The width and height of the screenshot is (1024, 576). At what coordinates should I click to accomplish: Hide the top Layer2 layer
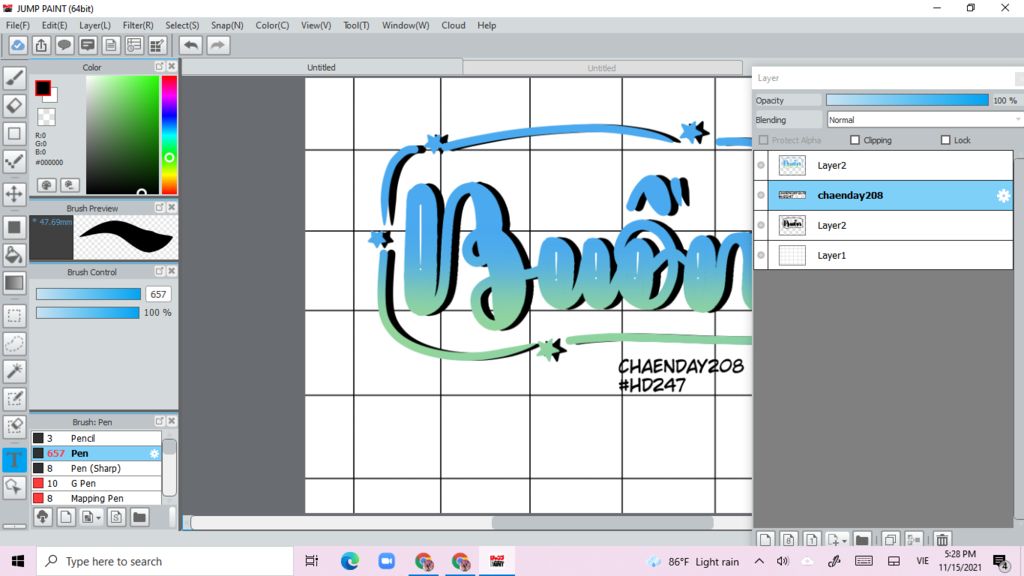click(x=761, y=165)
